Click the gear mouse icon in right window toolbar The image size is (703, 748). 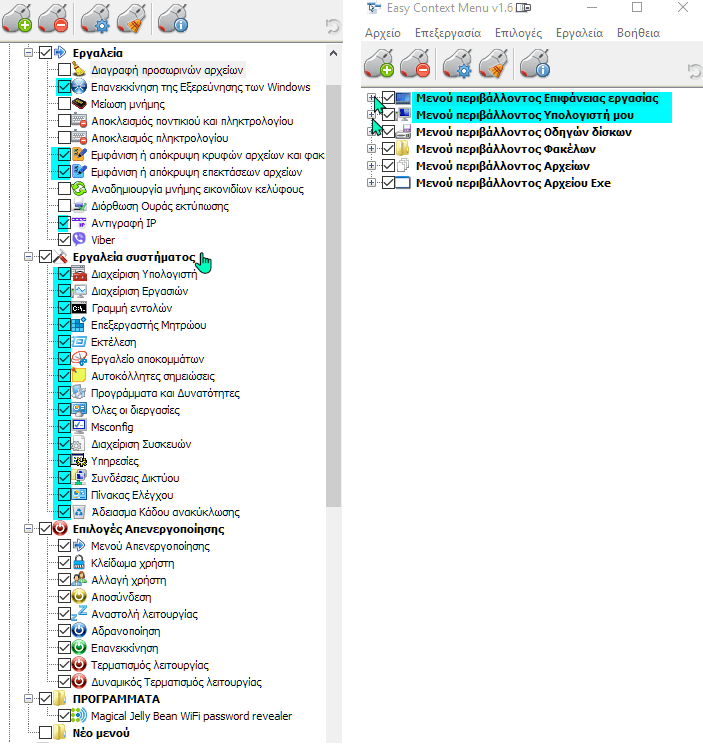click(x=457, y=64)
